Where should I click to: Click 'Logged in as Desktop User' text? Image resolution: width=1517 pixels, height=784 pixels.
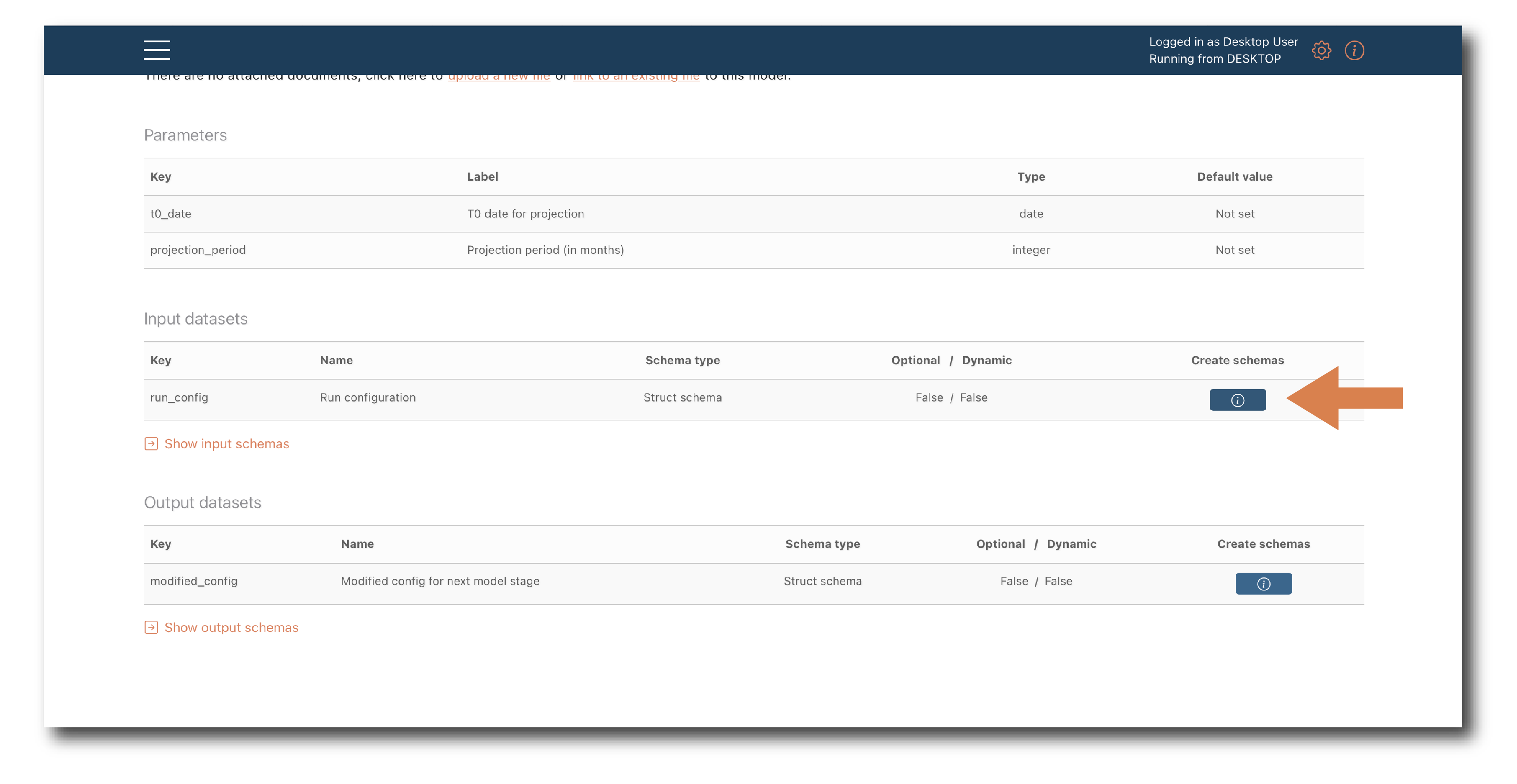[1223, 42]
